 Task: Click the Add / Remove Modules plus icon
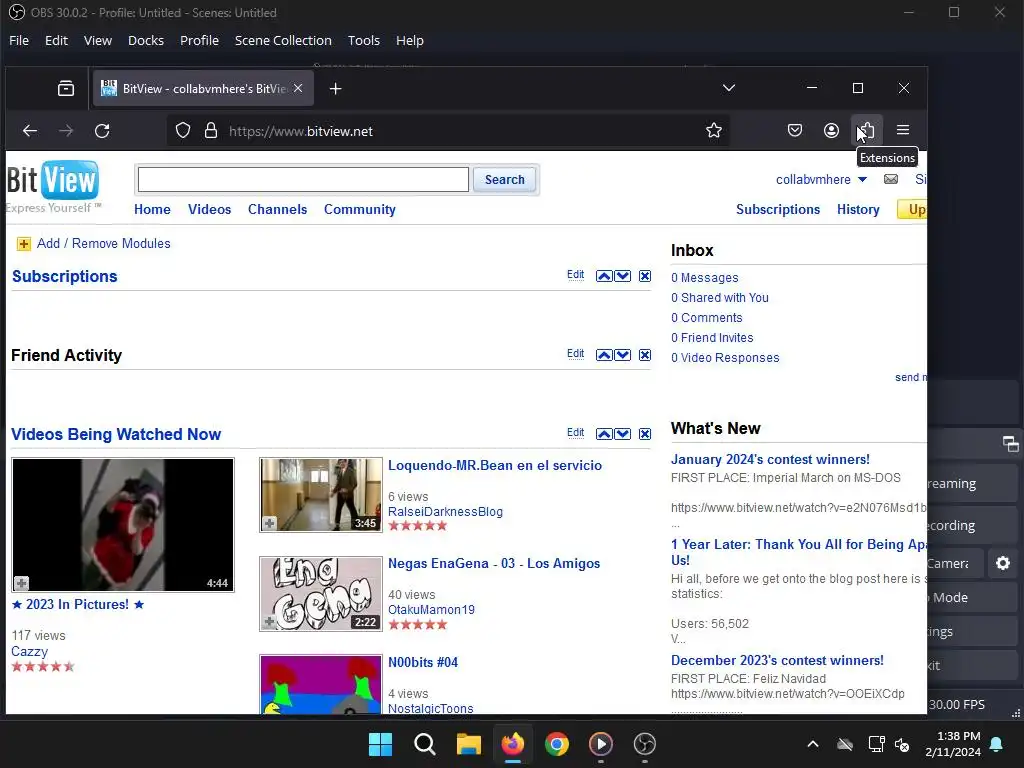pos(24,244)
